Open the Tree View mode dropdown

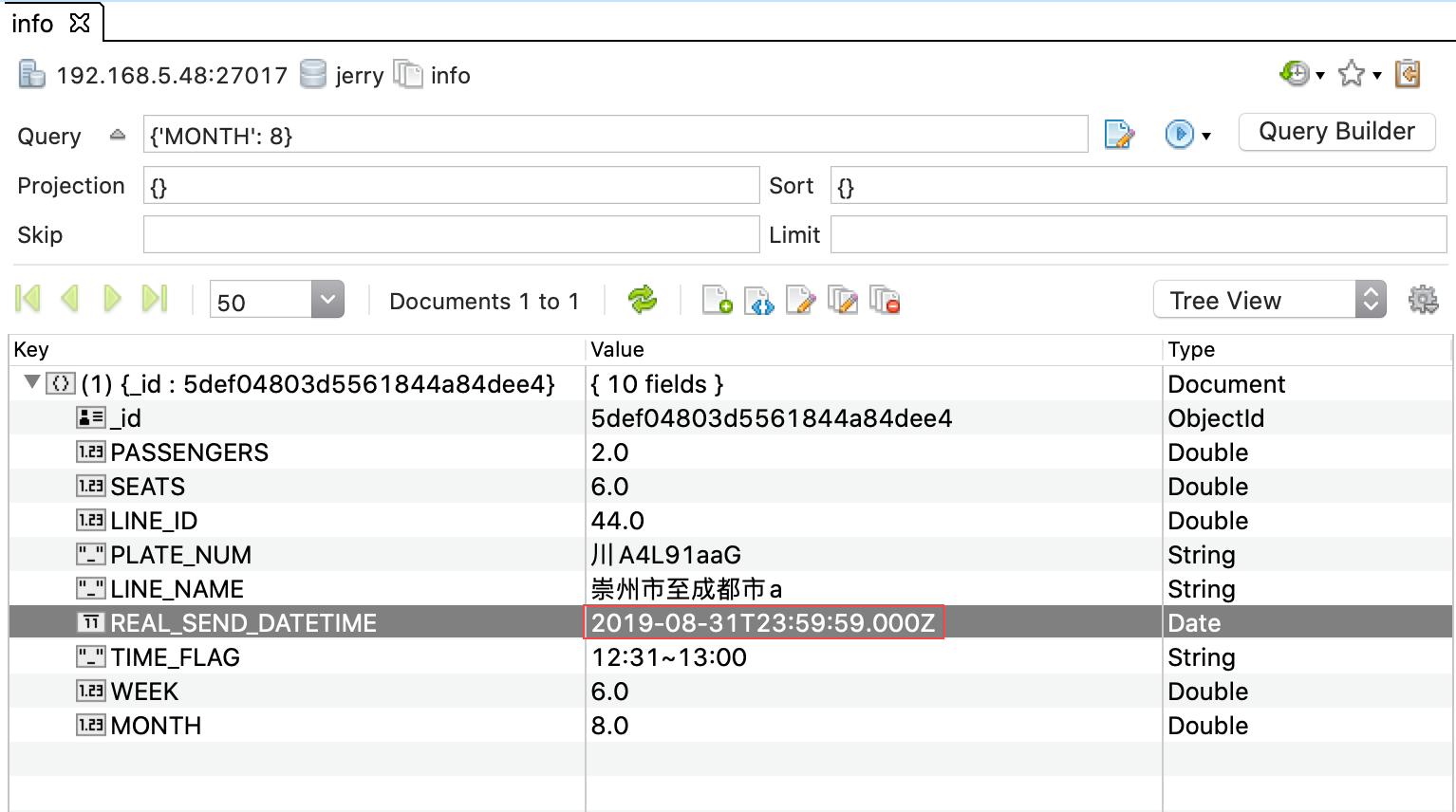[1269, 300]
